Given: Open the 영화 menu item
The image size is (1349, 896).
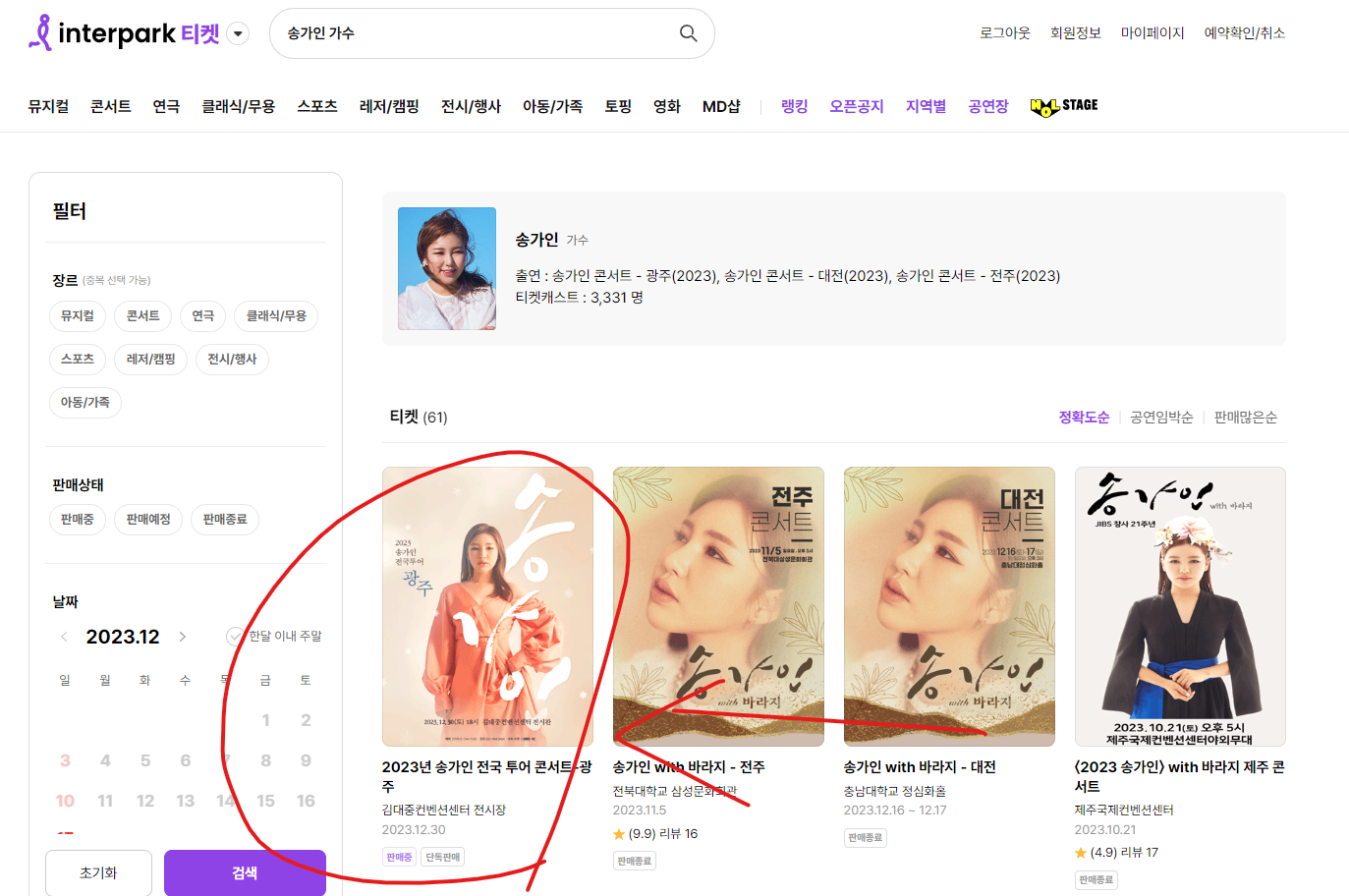Looking at the screenshot, I should tap(667, 106).
